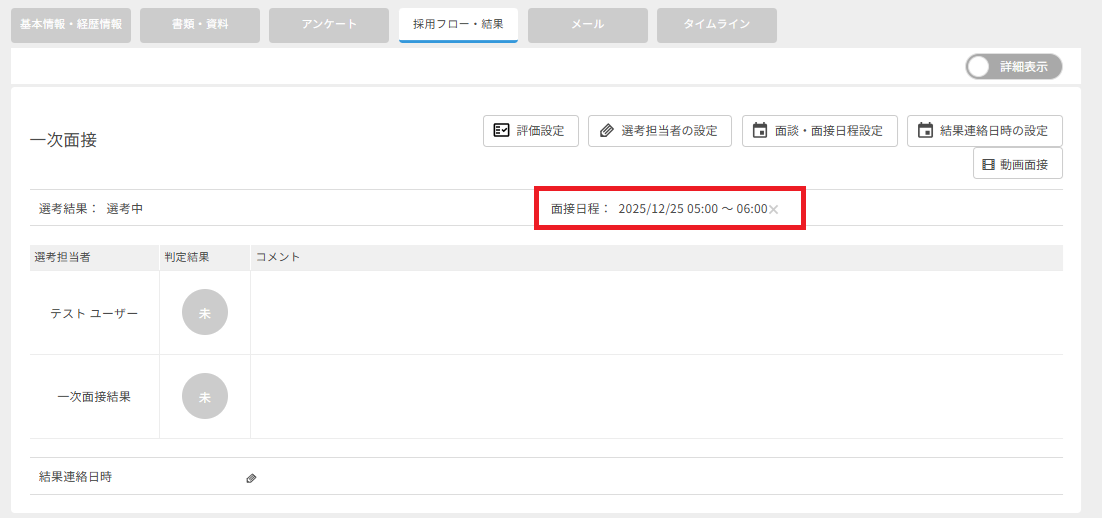The height and width of the screenshot is (518, 1102).
Task: Switch to the 基本情報・経歴情報 tab
Action: [71, 25]
